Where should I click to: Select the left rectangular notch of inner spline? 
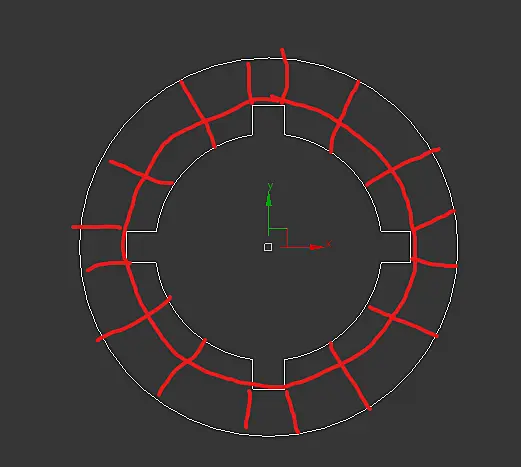142,246
